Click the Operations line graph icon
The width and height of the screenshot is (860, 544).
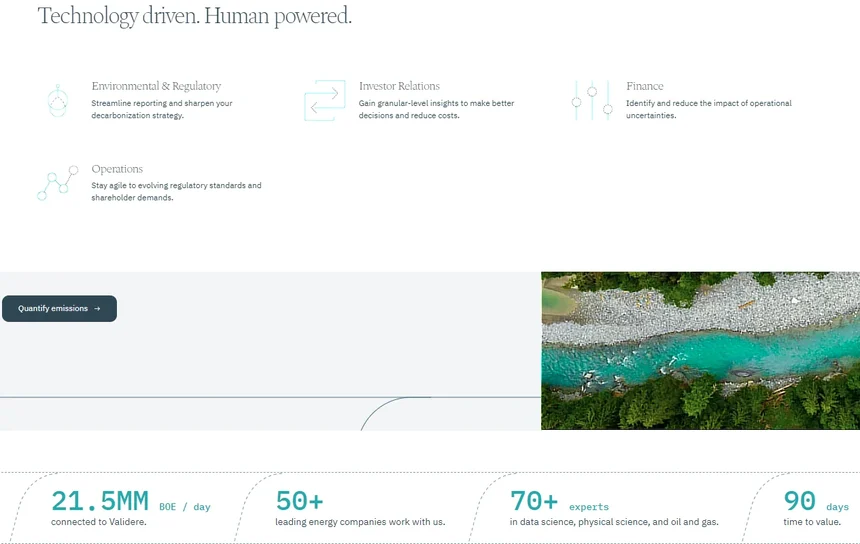tap(58, 183)
